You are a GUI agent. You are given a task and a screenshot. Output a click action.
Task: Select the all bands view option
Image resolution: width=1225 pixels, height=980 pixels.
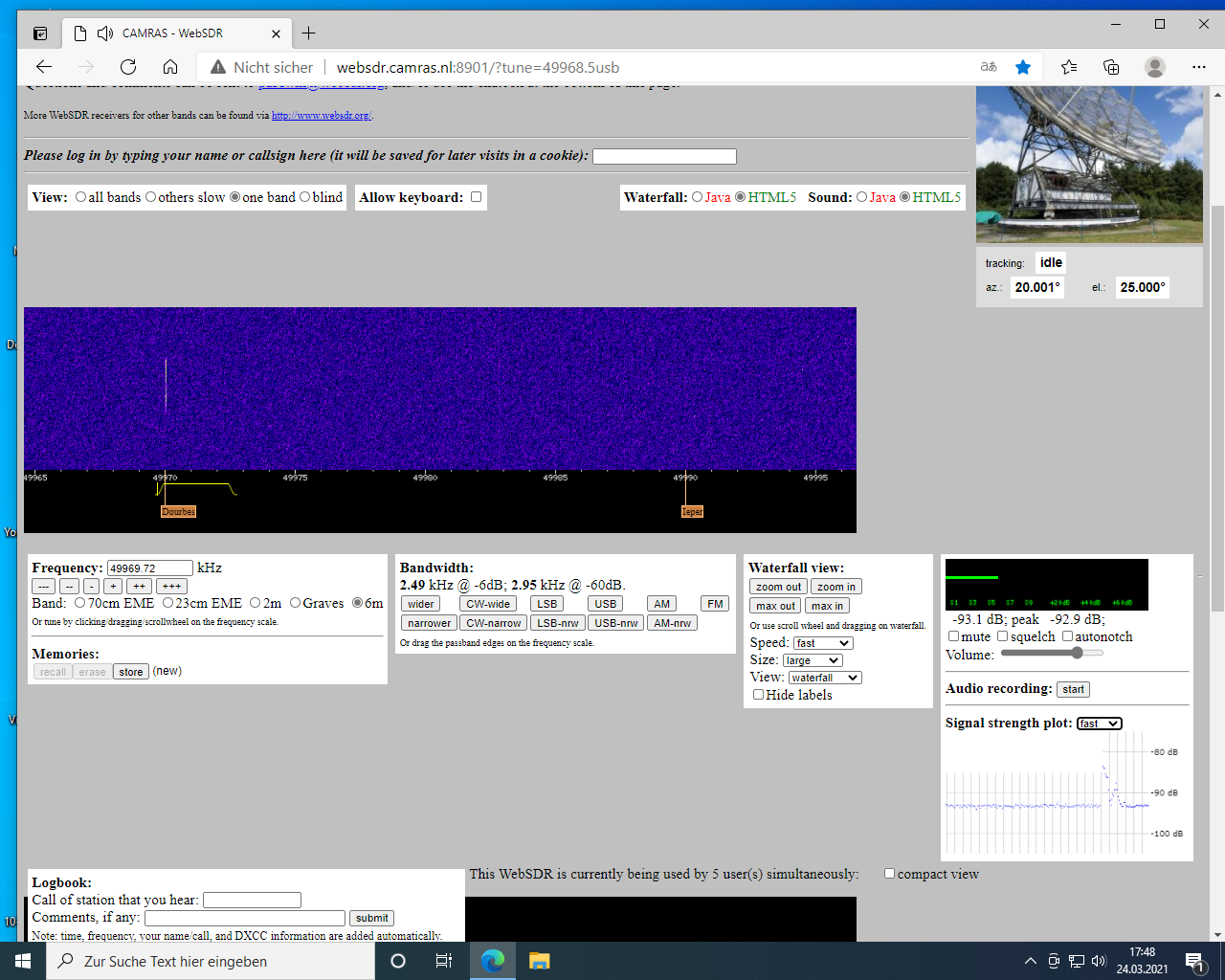tap(80, 197)
